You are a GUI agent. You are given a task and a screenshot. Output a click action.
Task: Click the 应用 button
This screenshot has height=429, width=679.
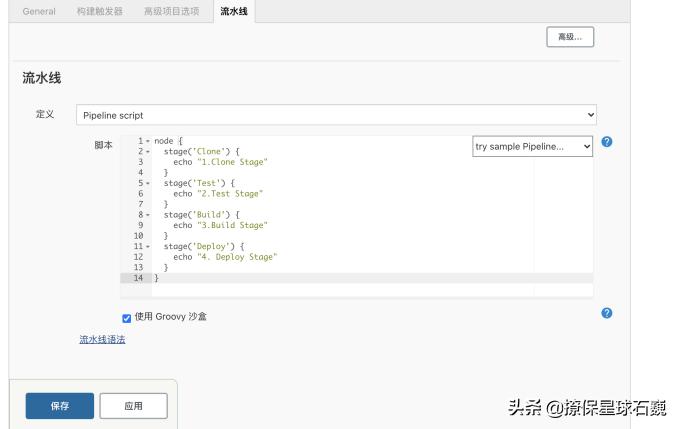click(133, 406)
